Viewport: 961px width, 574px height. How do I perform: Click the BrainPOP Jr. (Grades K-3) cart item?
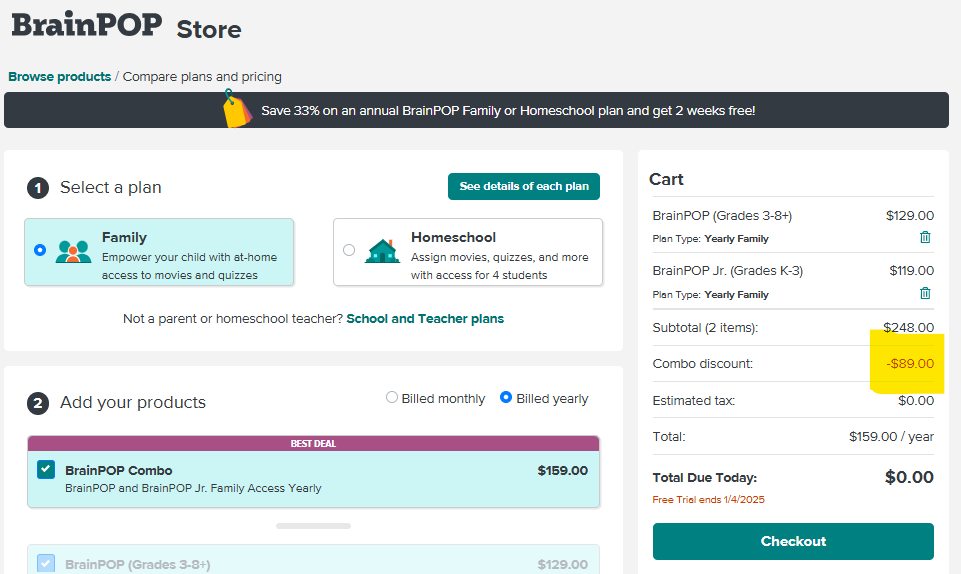pyautogui.click(x=727, y=270)
